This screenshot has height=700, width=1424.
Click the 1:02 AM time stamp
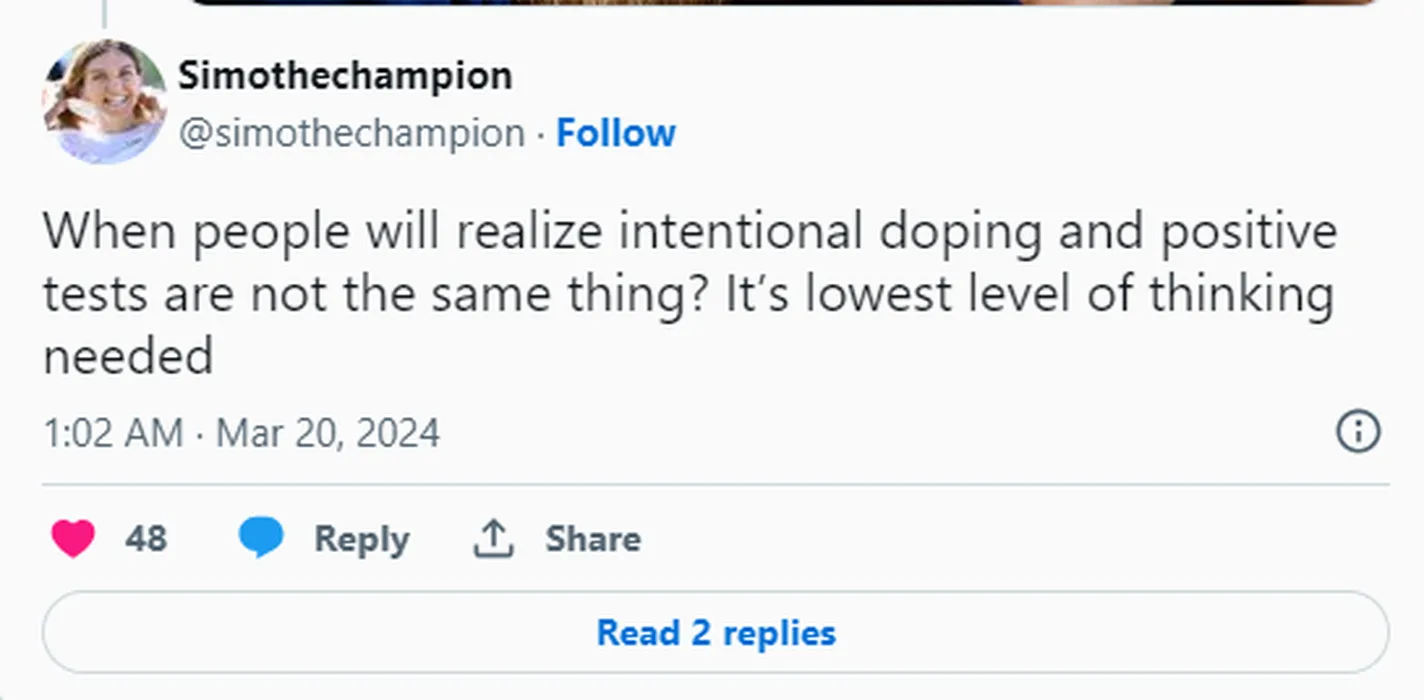[113, 434]
